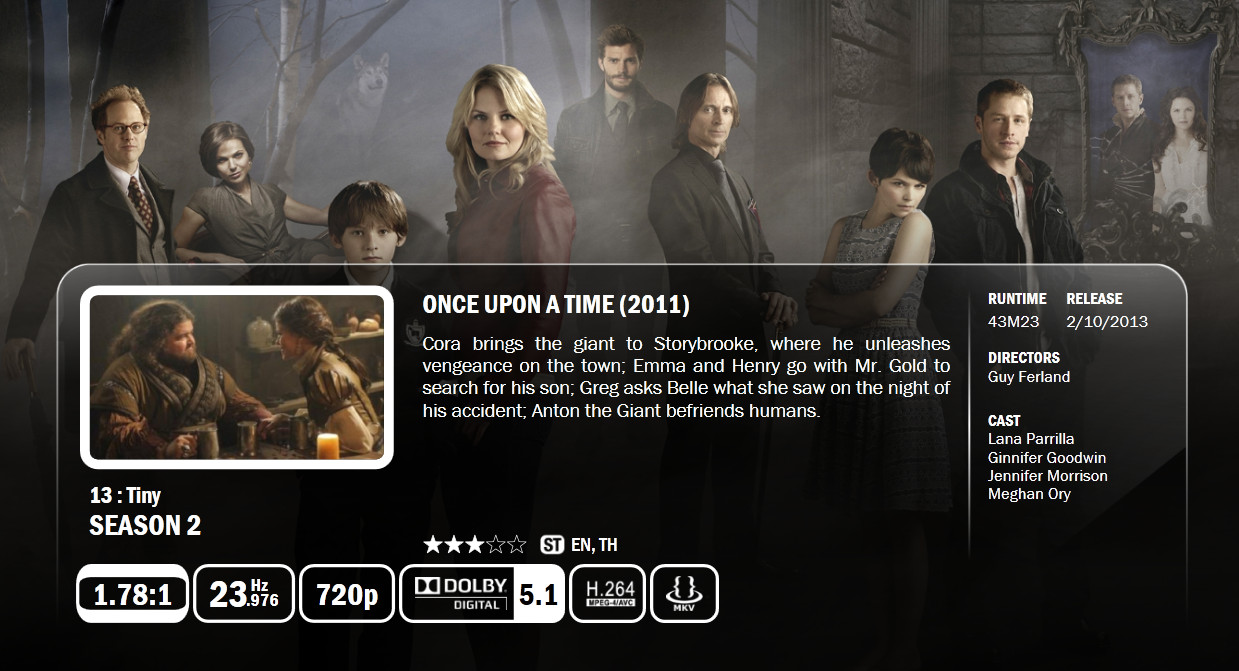This screenshot has height=671, width=1239.
Task: Click cast member Lana Parrilla
Action: 1031,439
